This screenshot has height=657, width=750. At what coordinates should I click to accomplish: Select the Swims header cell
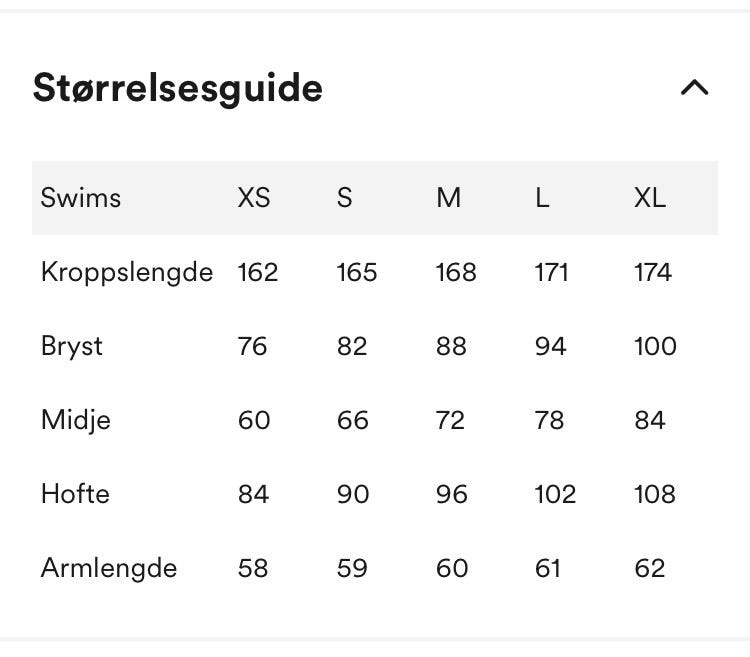coord(81,198)
